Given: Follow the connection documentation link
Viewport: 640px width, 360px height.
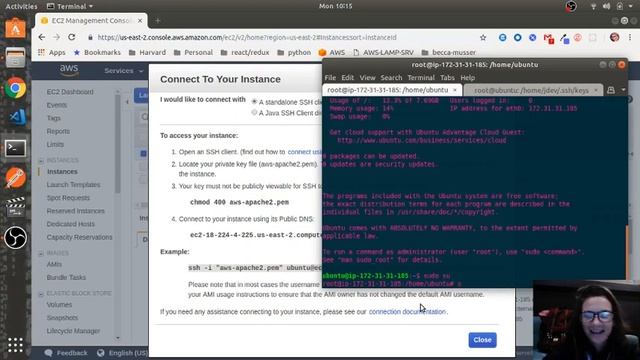Looking at the screenshot, I should [407, 311].
